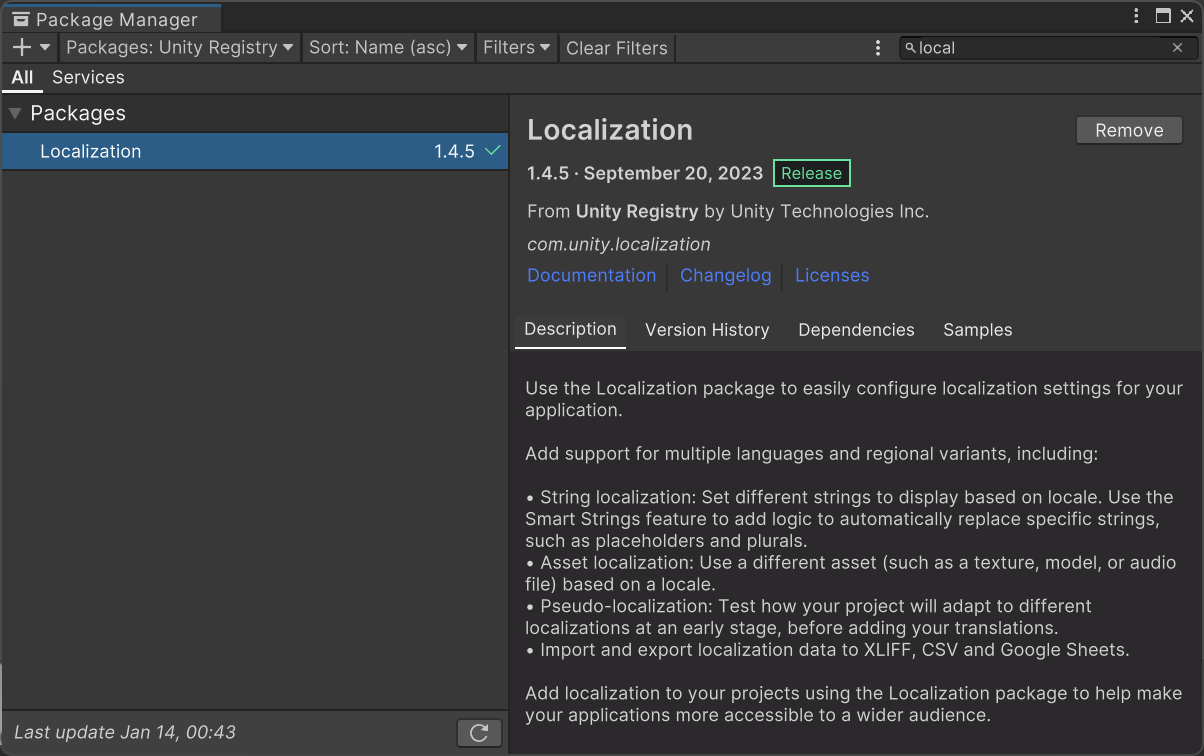Click the search magnifier icon
The width and height of the screenshot is (1204, 756).
coord(910,48)
